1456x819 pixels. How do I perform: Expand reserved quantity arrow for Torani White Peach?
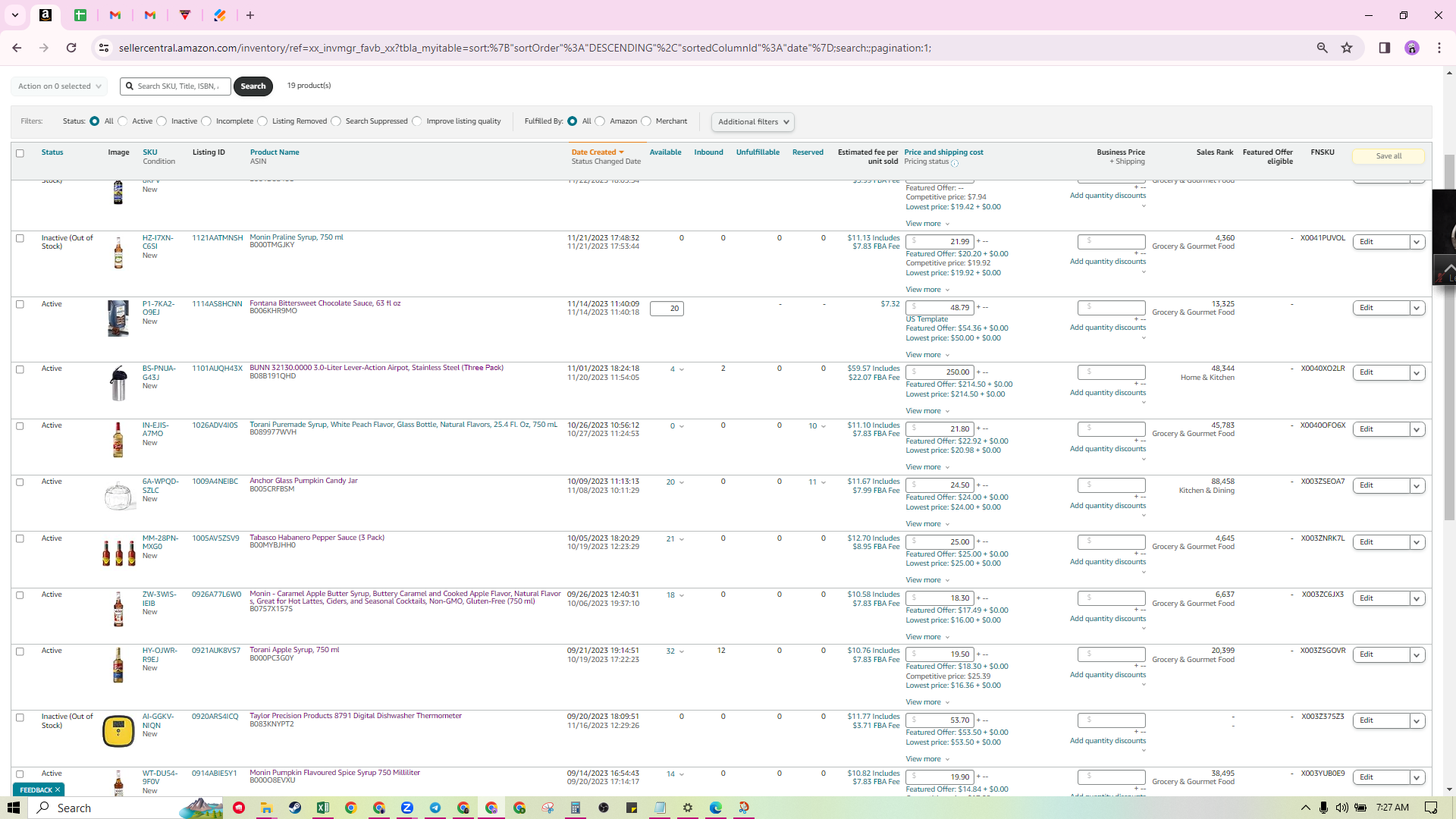pos(824,426)
